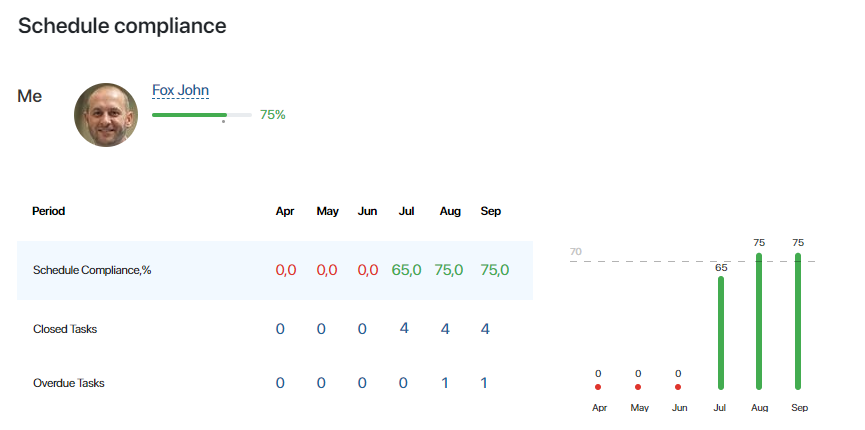This screenshot has width=865, height=430.
Task: Click the September green bar in chart
Action: 798,321
